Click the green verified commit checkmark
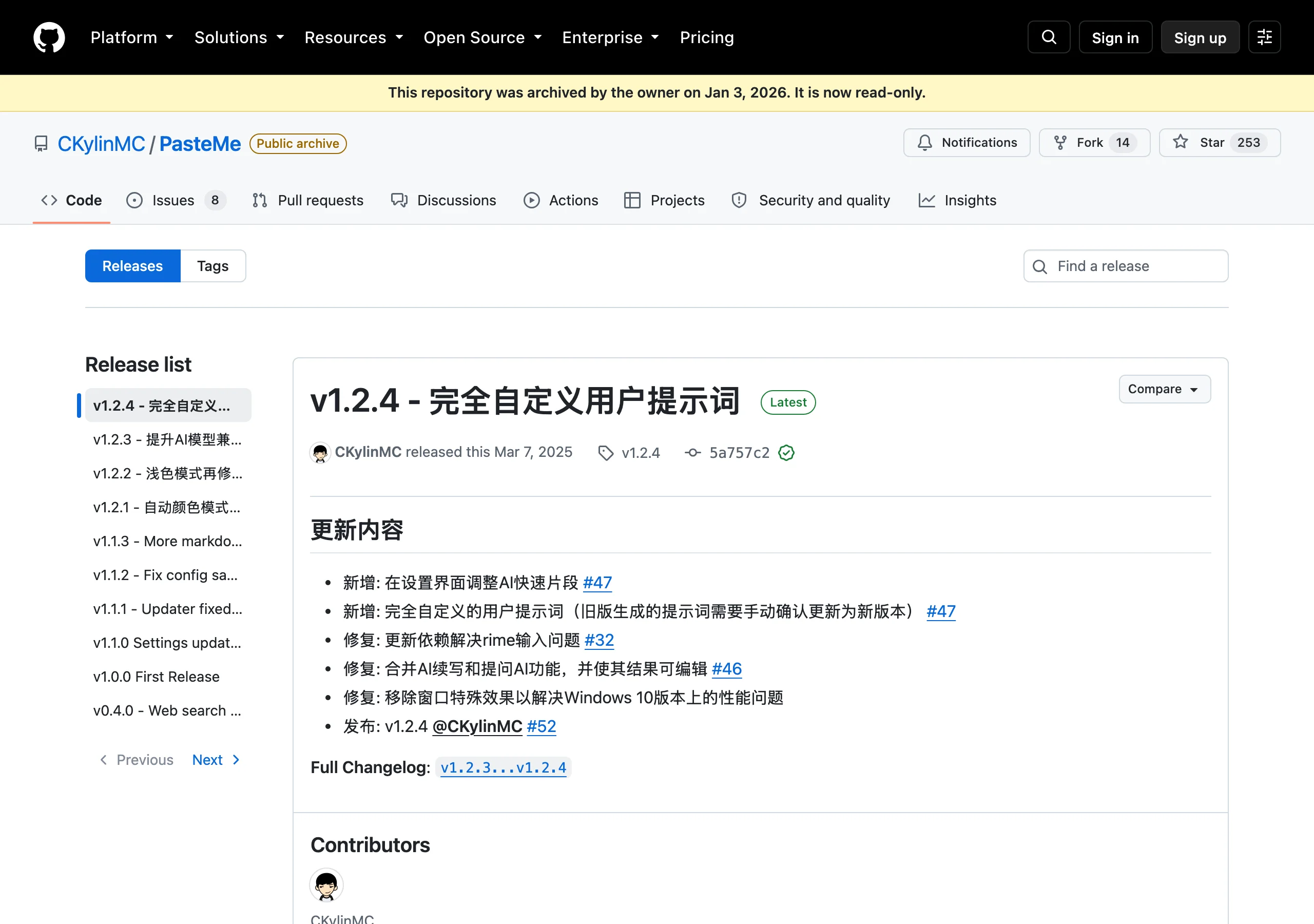Screen dimensions: 1314x924 click(786, 453)
